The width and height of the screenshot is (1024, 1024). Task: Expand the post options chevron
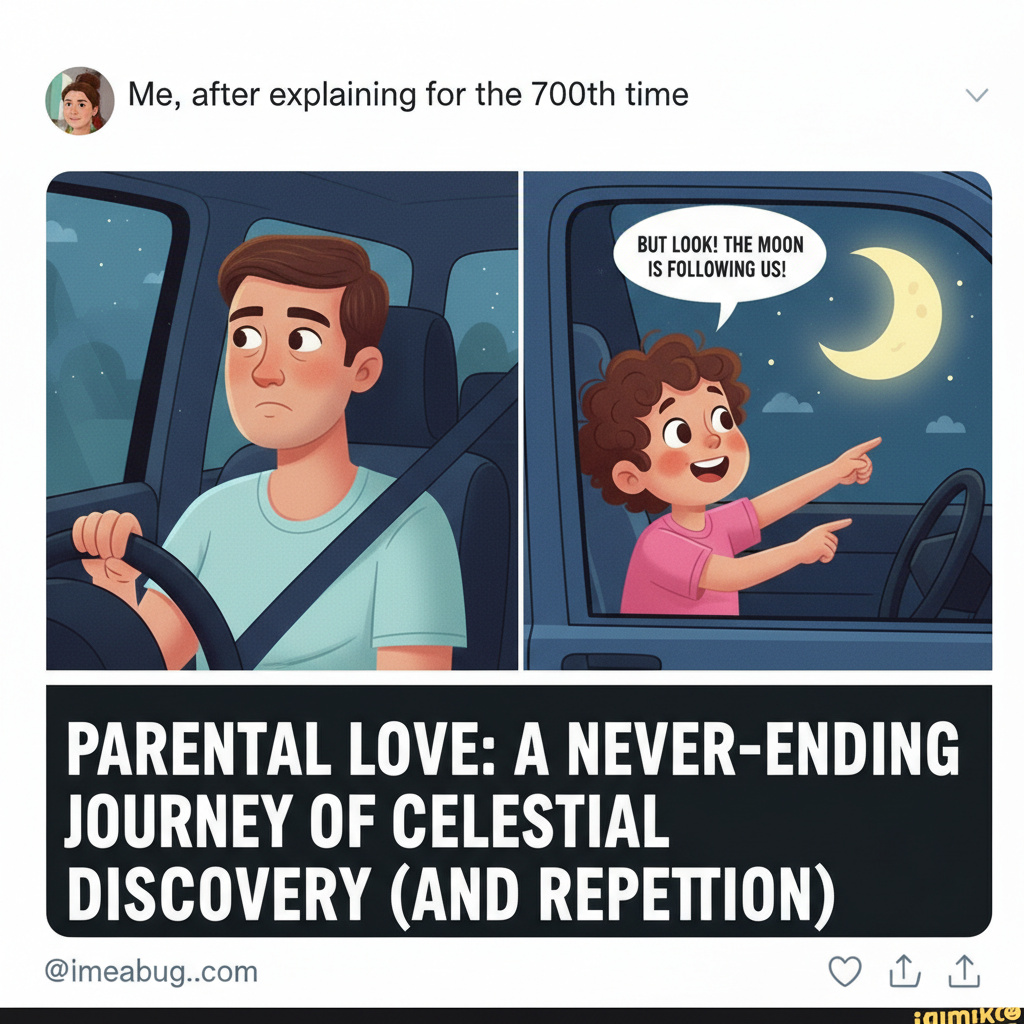pos(977,96)
